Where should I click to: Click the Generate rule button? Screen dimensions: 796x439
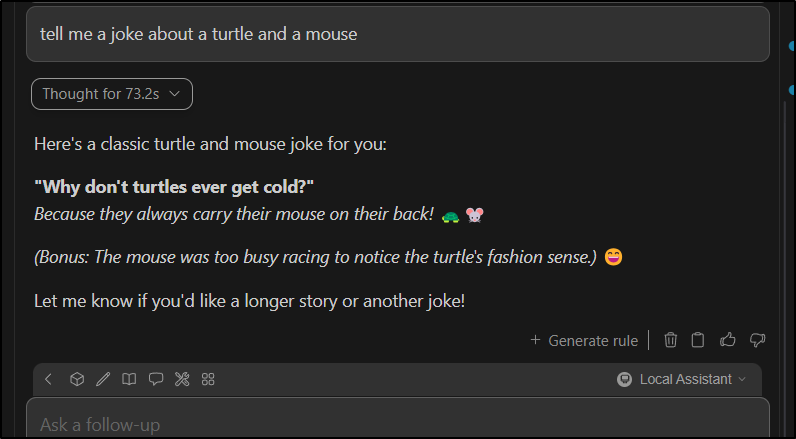point(584,341)
